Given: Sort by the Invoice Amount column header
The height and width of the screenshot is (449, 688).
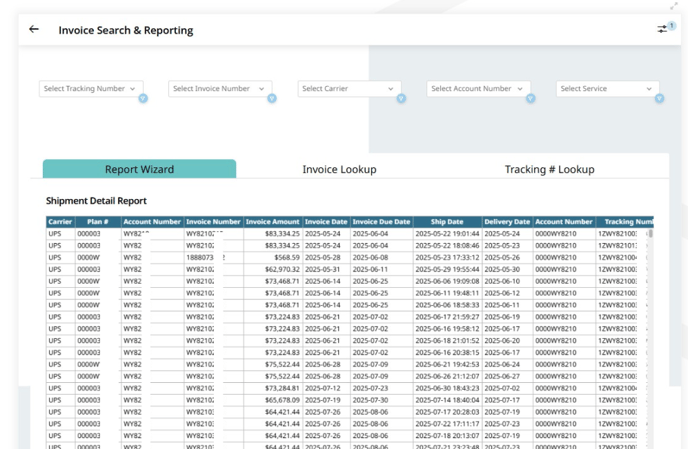Looking at the screenshot, I should (x=272, y=222).
